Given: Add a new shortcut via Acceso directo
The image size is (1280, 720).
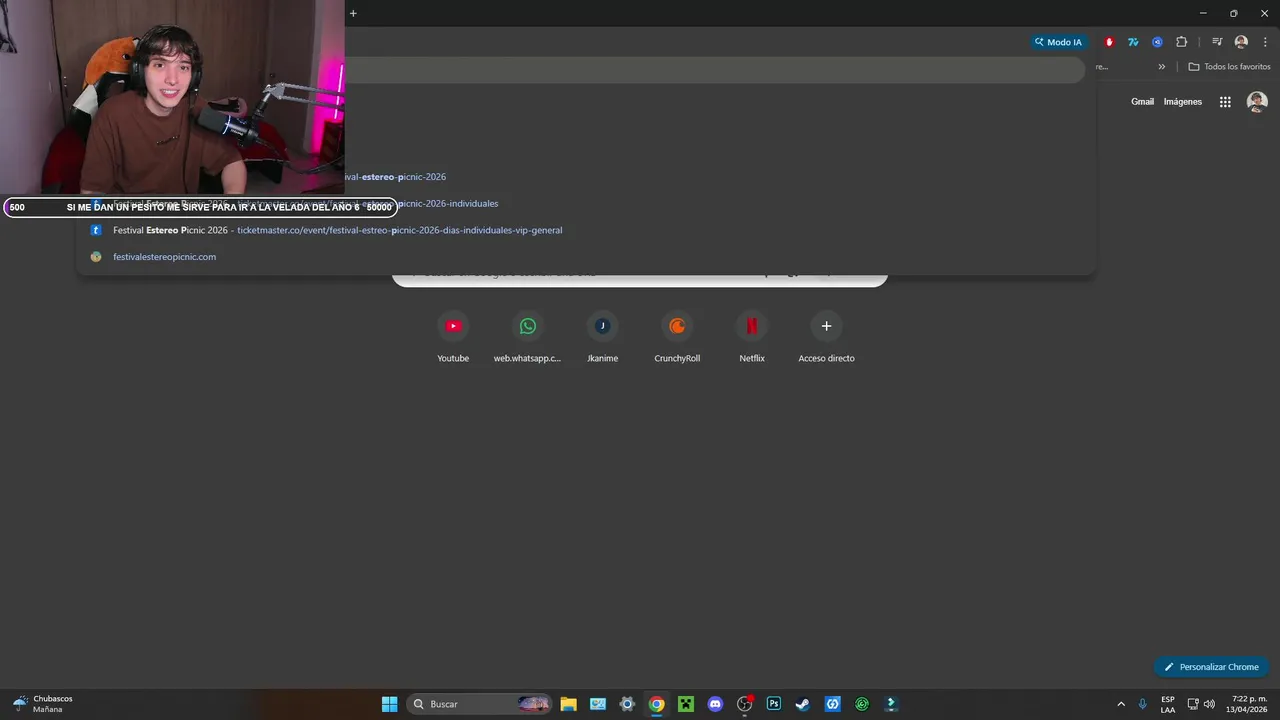Looking at the screenshot, I should [x=826, y=337].
